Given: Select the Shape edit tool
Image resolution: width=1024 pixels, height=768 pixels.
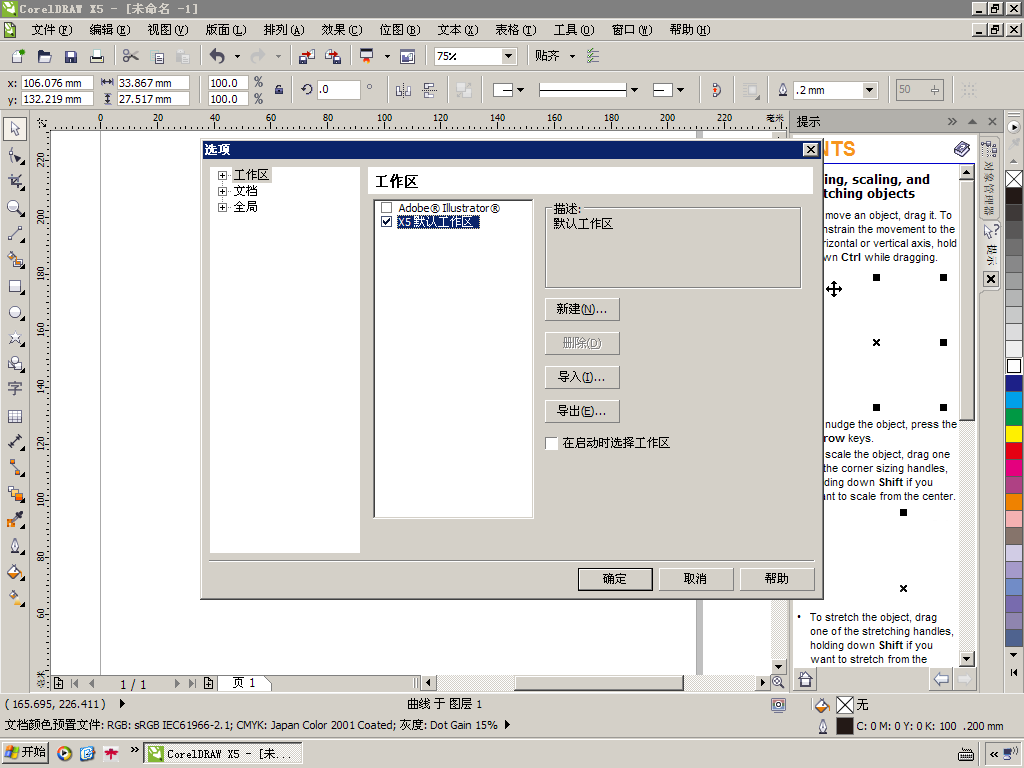Looking at the screenshot, I should click(15, 155).
